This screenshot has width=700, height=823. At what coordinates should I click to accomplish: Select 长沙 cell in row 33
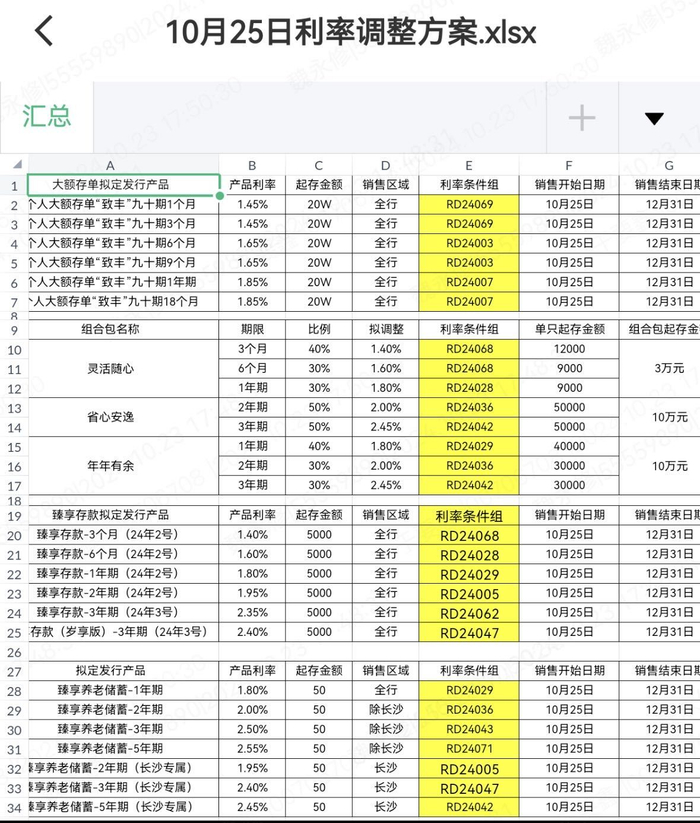386,787
